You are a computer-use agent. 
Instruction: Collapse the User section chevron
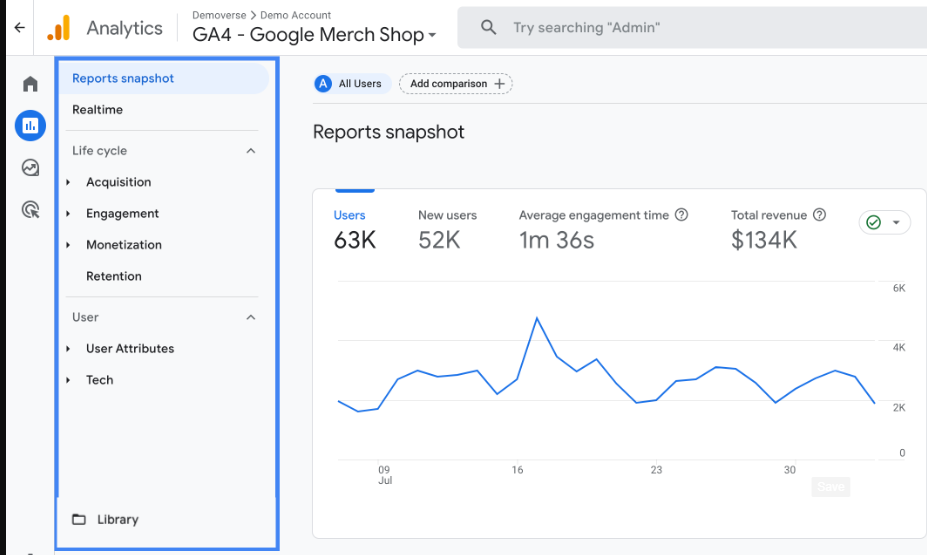(251, 317)
